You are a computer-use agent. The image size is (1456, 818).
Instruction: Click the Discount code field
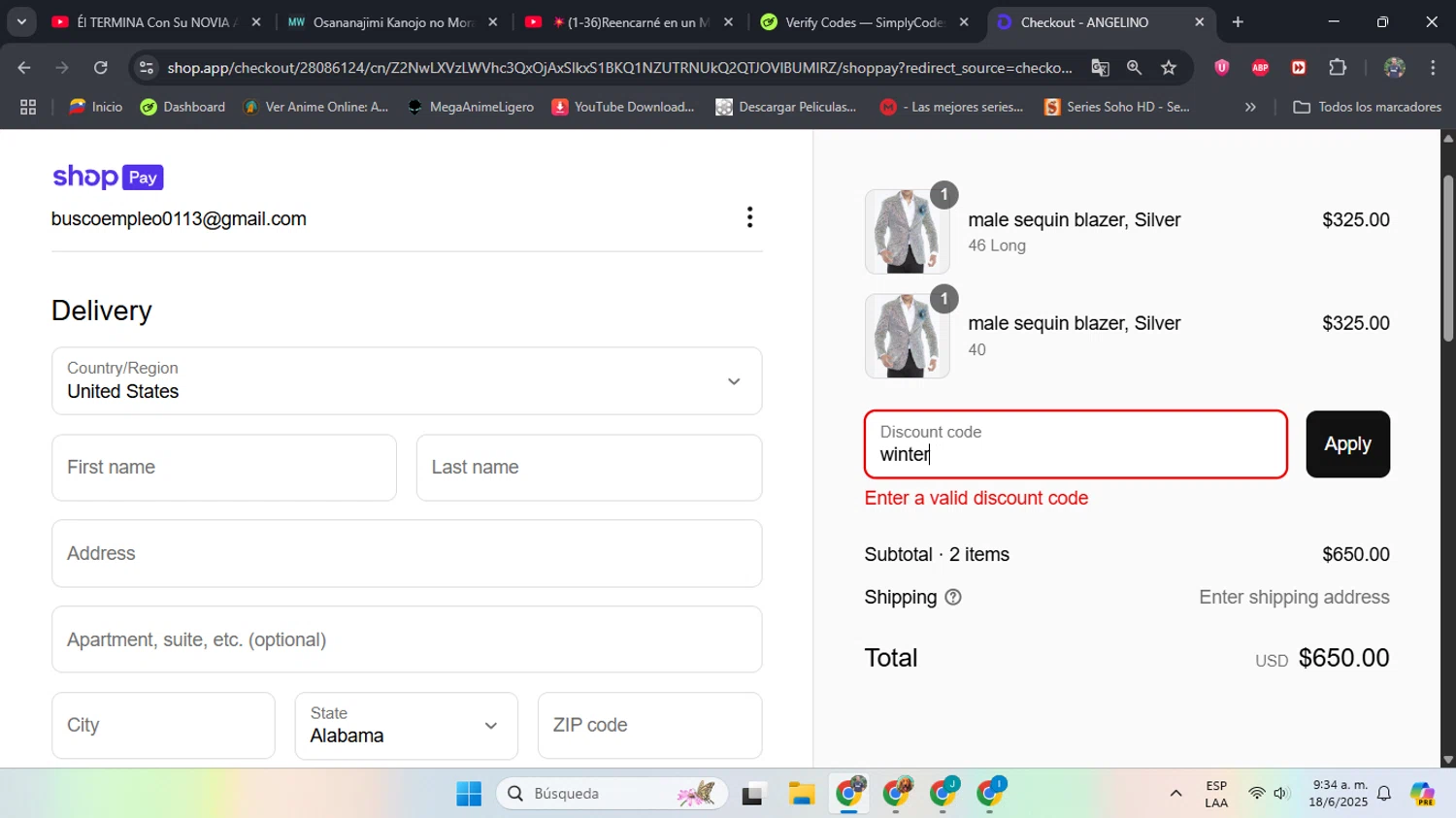pos(1075,444)
